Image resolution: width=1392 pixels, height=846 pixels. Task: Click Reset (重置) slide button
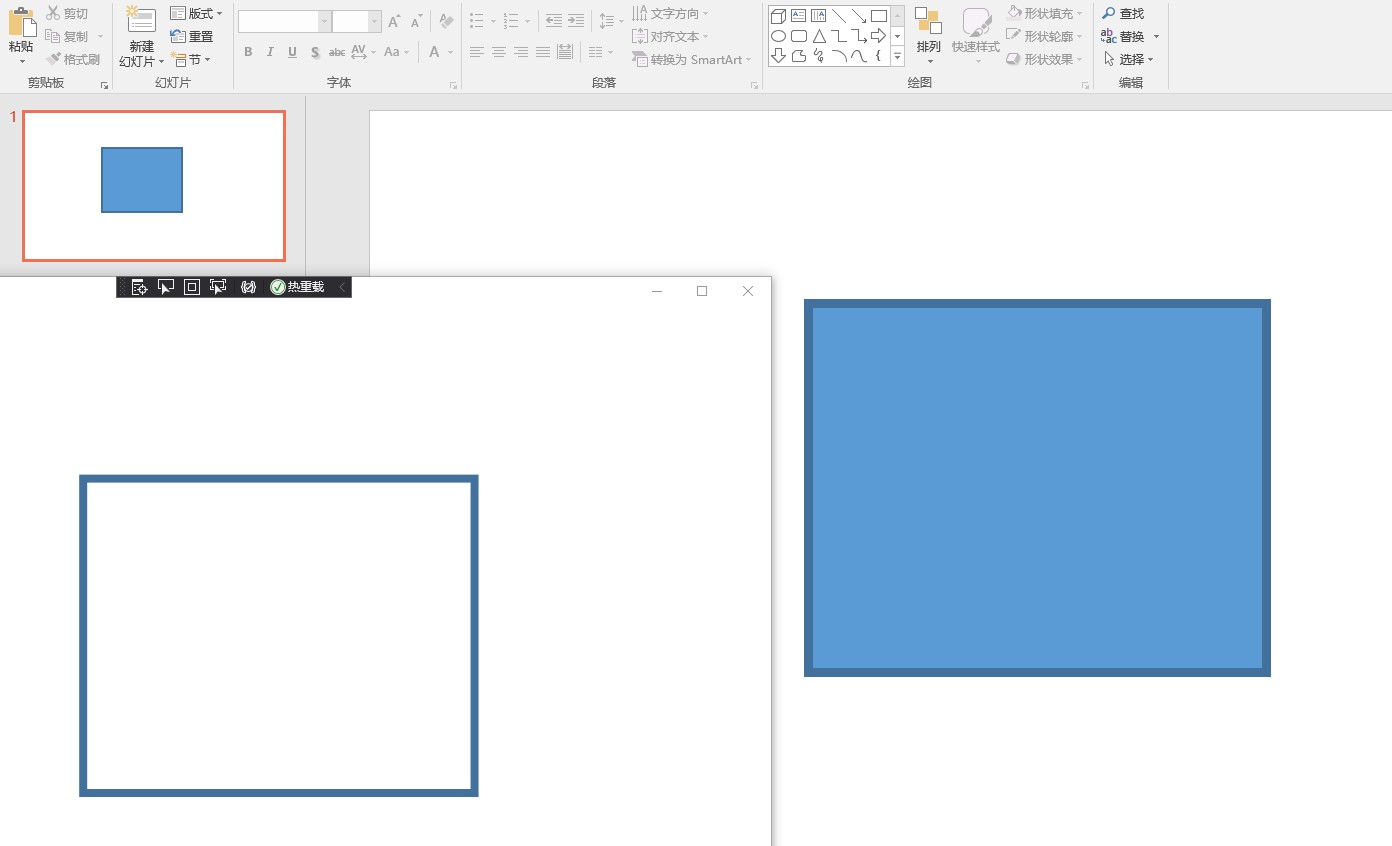pos(192,37)
